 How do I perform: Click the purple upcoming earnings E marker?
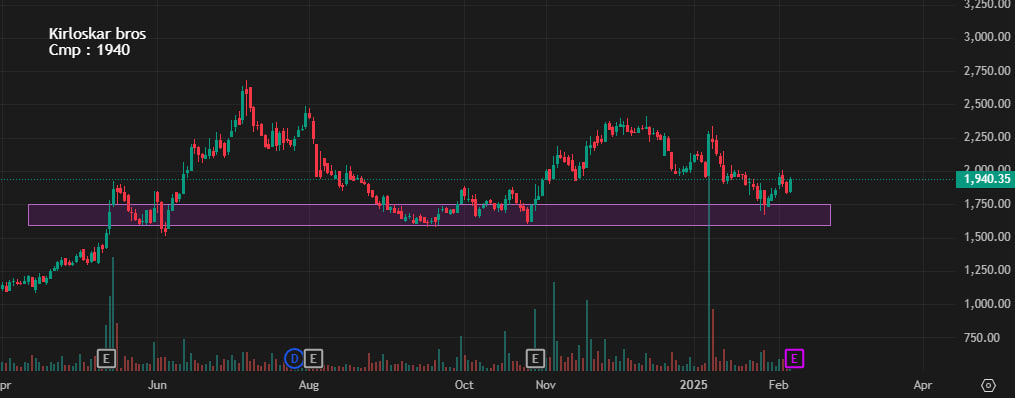794,358
